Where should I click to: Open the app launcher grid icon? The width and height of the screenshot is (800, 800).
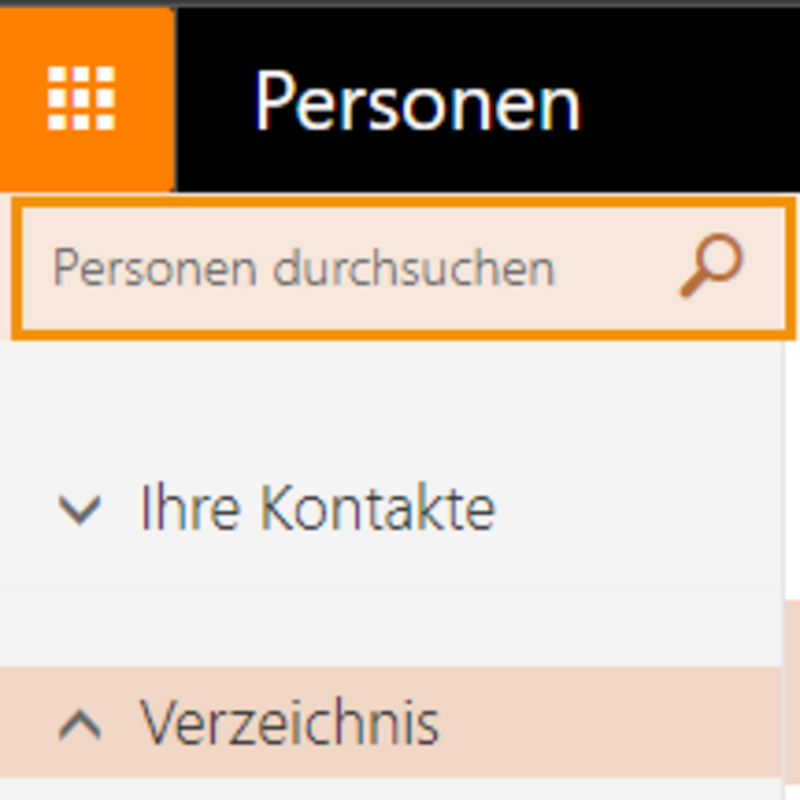[x=81, y=98]
